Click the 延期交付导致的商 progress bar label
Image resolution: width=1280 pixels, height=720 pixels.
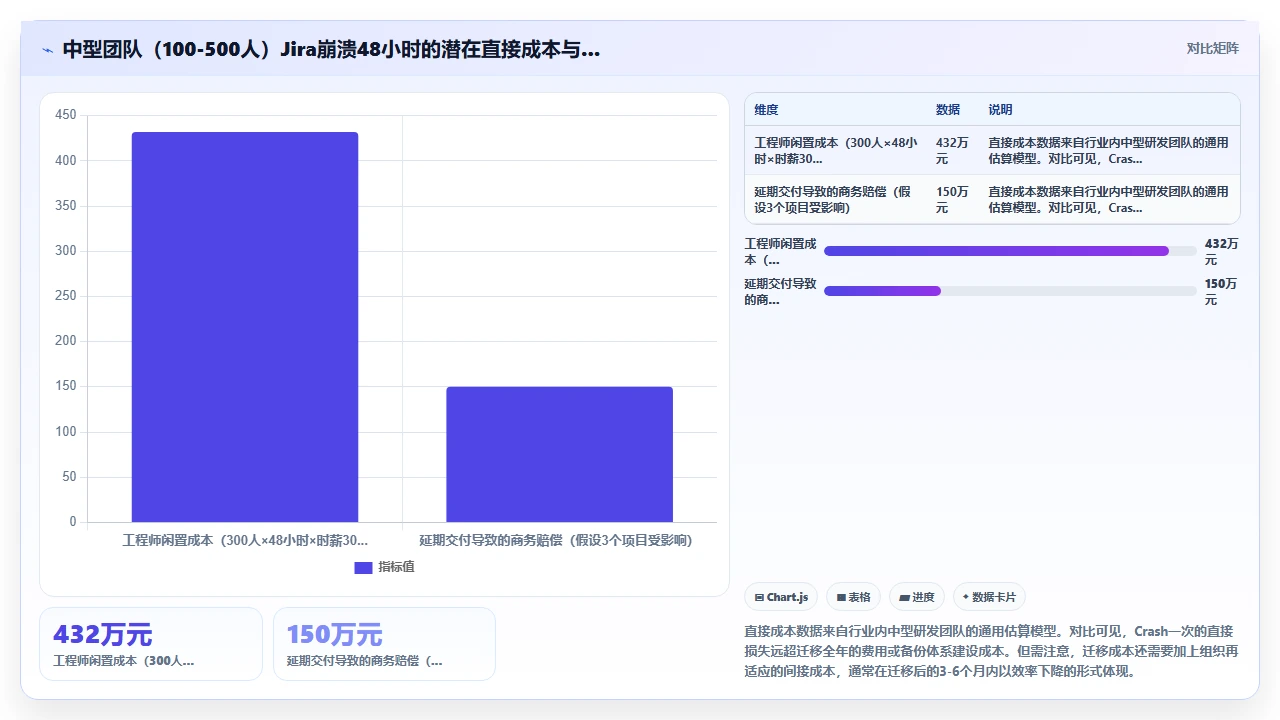[x=780, y=291]
